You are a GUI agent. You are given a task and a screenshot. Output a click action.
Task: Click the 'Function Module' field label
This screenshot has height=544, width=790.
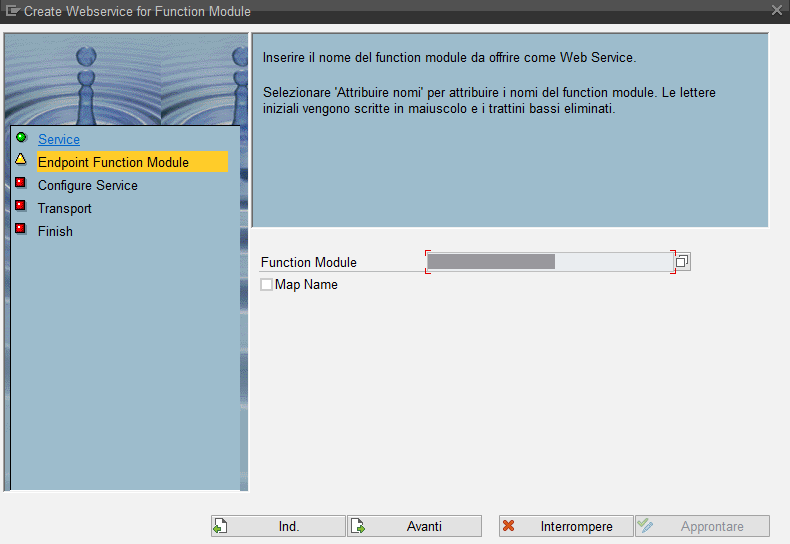tap(308, 262)
